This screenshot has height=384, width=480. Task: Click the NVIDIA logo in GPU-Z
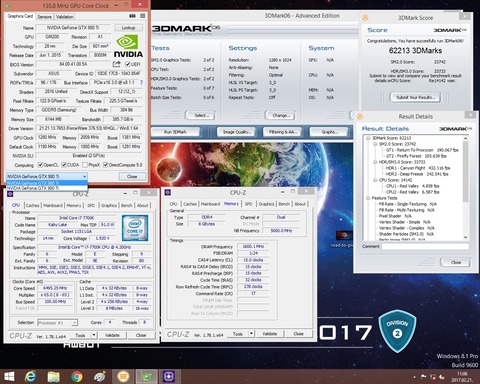(x=128, y=46)
